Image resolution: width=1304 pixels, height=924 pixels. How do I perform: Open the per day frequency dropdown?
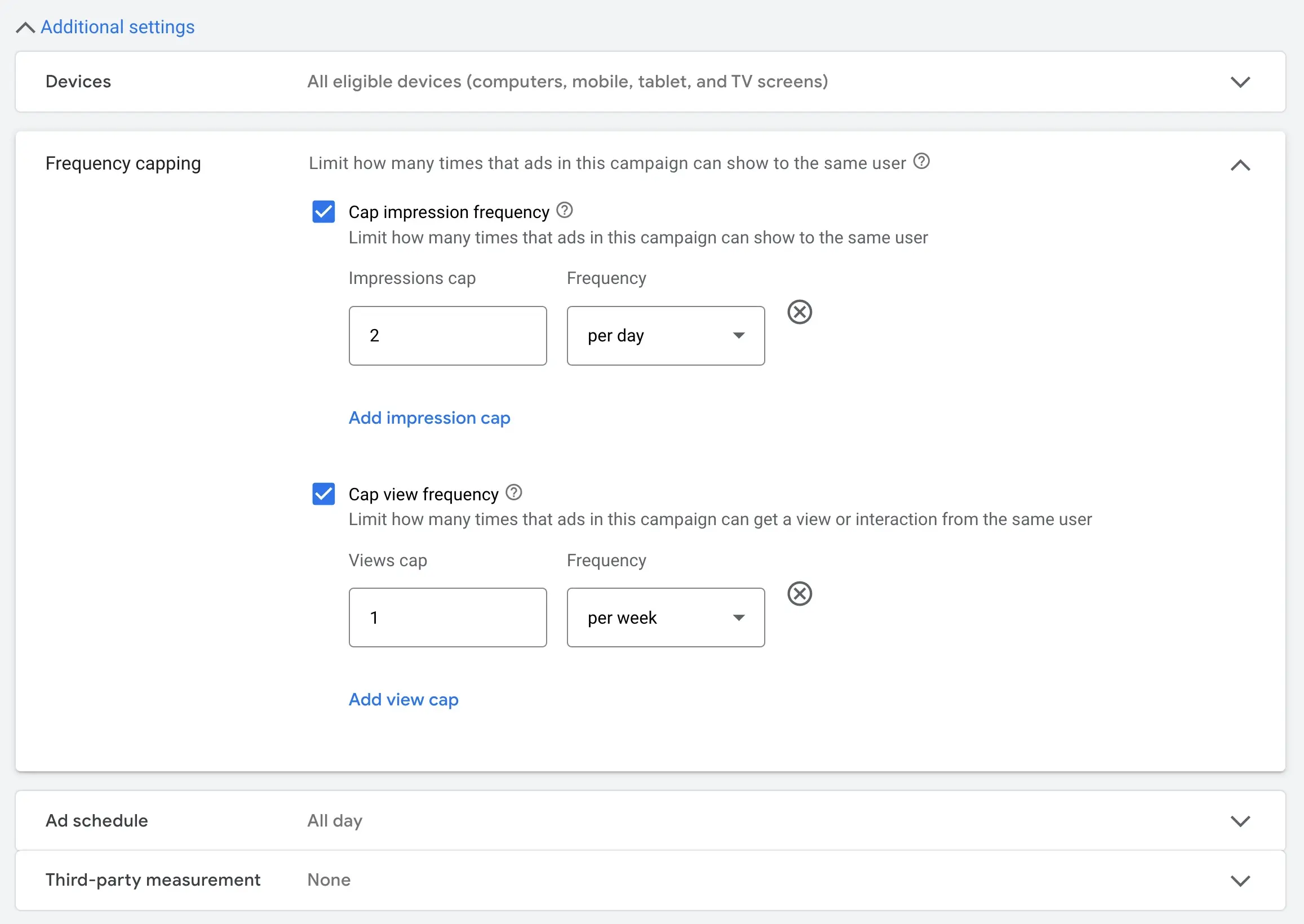coord(665,336)
